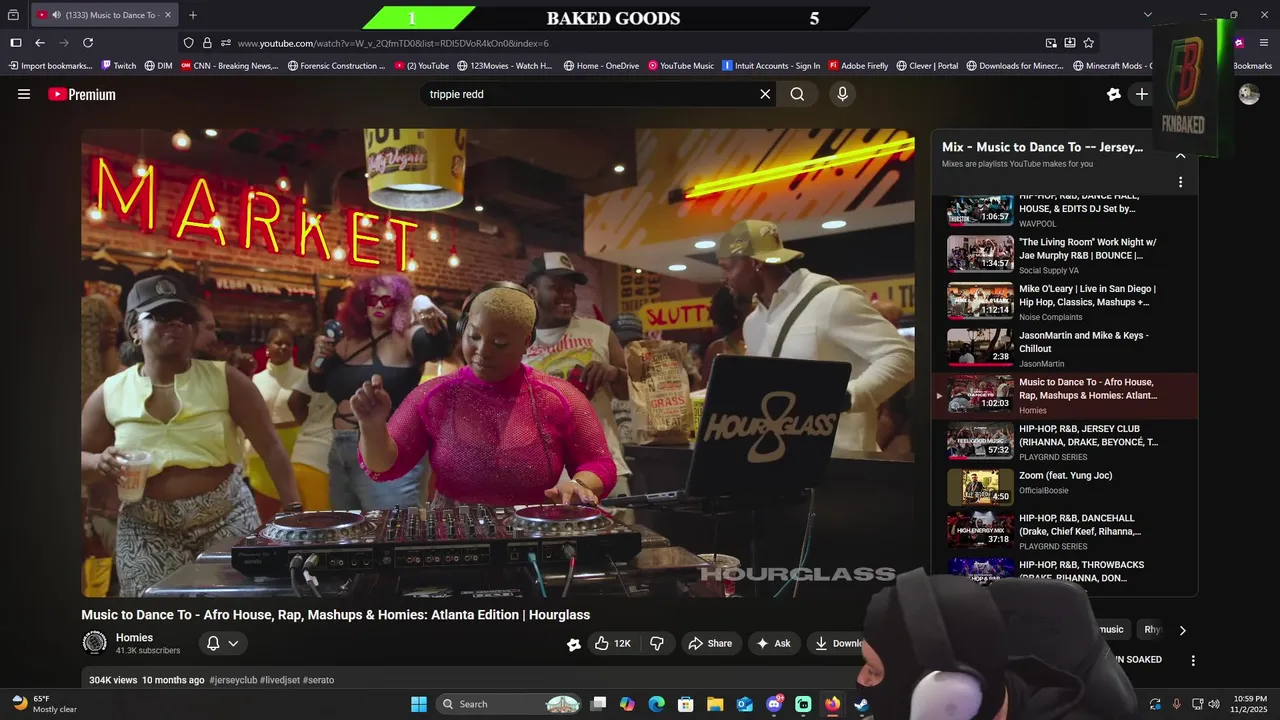
Task: Collapse the Mix playlist panel
Action: coord(1180,155)
